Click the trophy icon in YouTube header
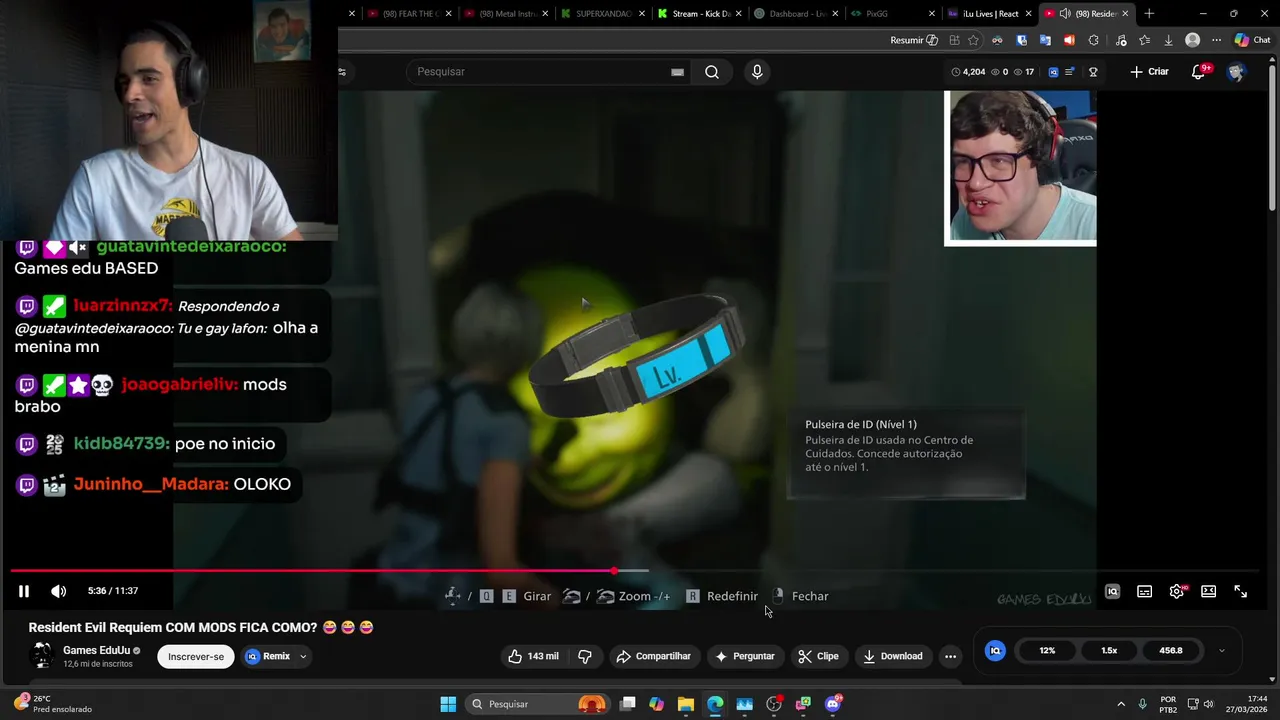Screen dimensions: 1280x720 [1093, 72]
